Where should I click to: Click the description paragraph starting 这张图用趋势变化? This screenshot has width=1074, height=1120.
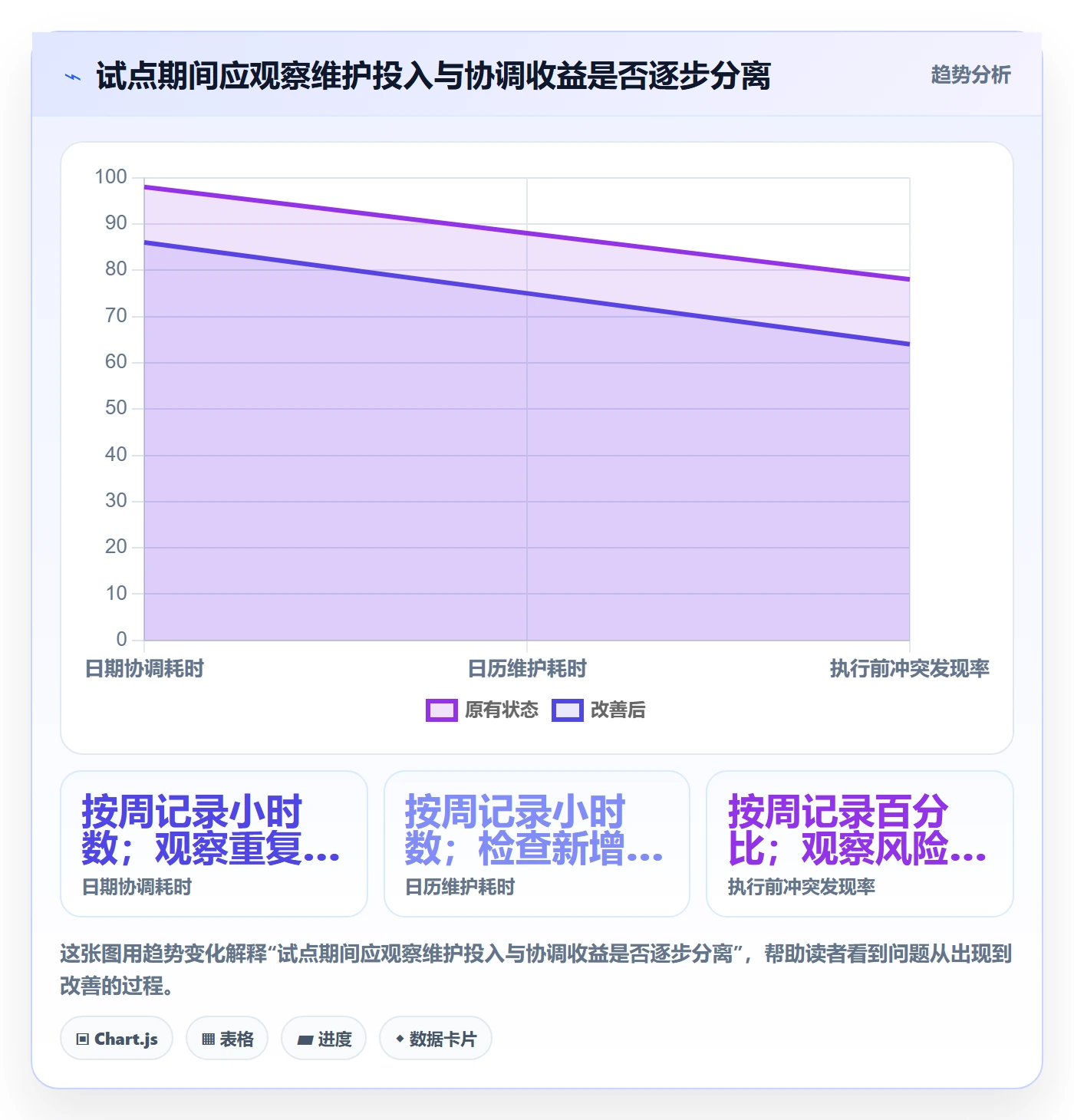pos(536,970)
